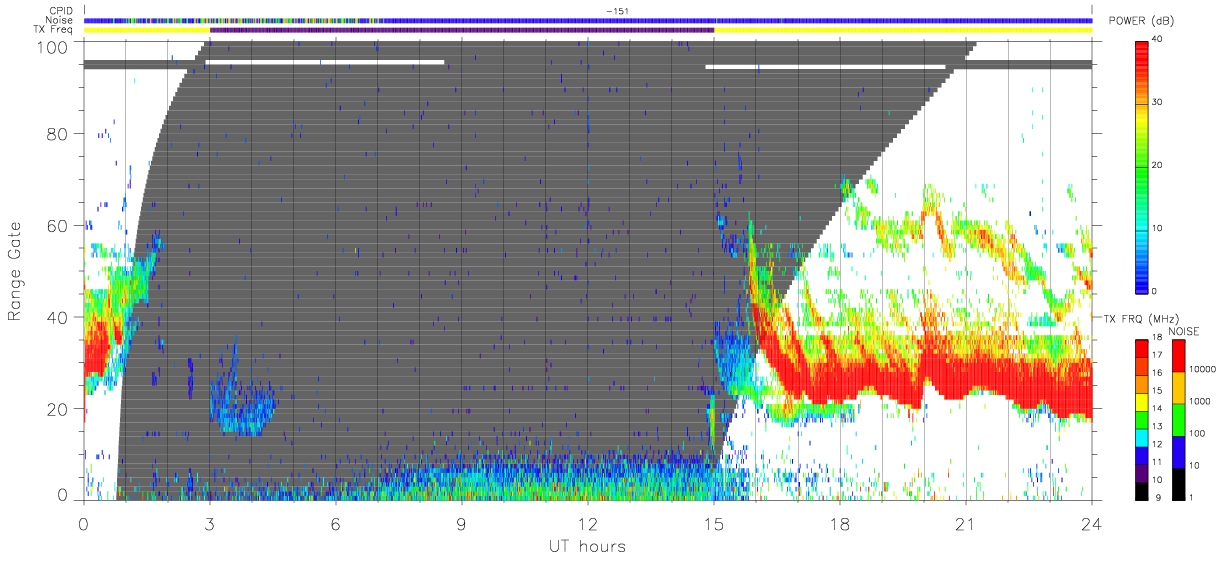Click the 1 tick on NOISE legend

tap(1190, 497)
